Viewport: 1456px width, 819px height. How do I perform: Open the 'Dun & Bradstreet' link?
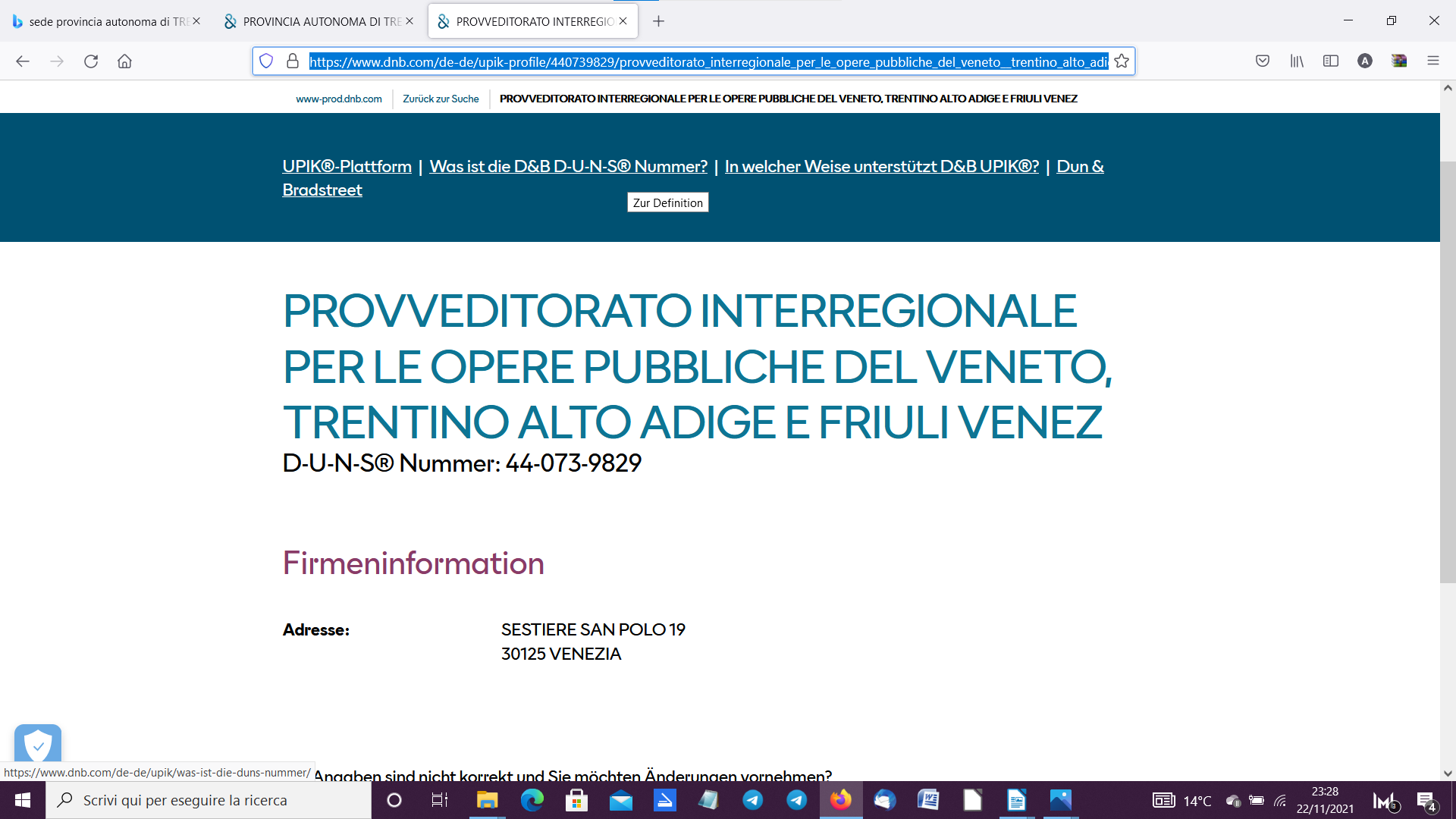[x=1080, y=166]
